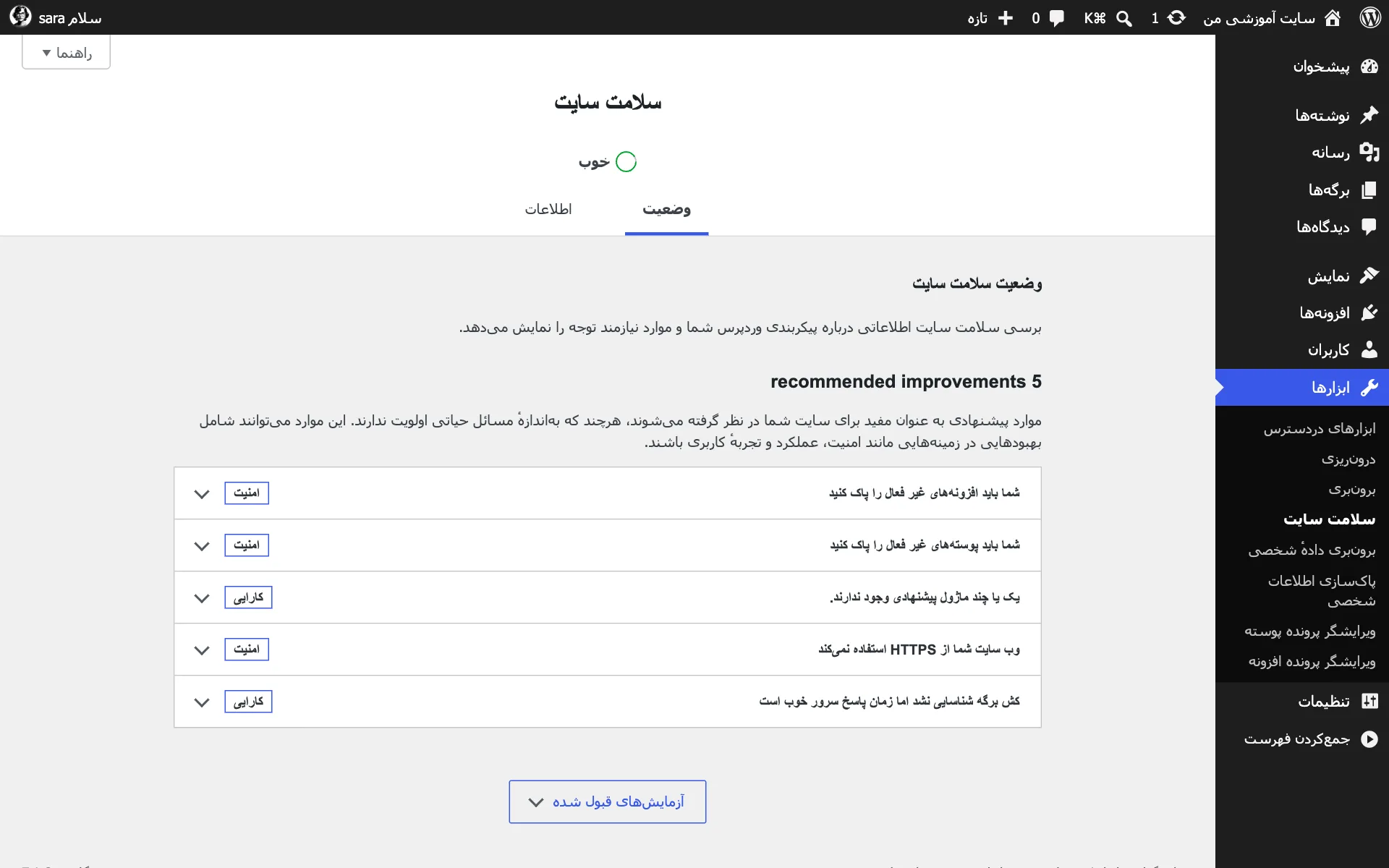Open the Dashboard (پیشخوان) gauge icon

tap(1369, 67)
